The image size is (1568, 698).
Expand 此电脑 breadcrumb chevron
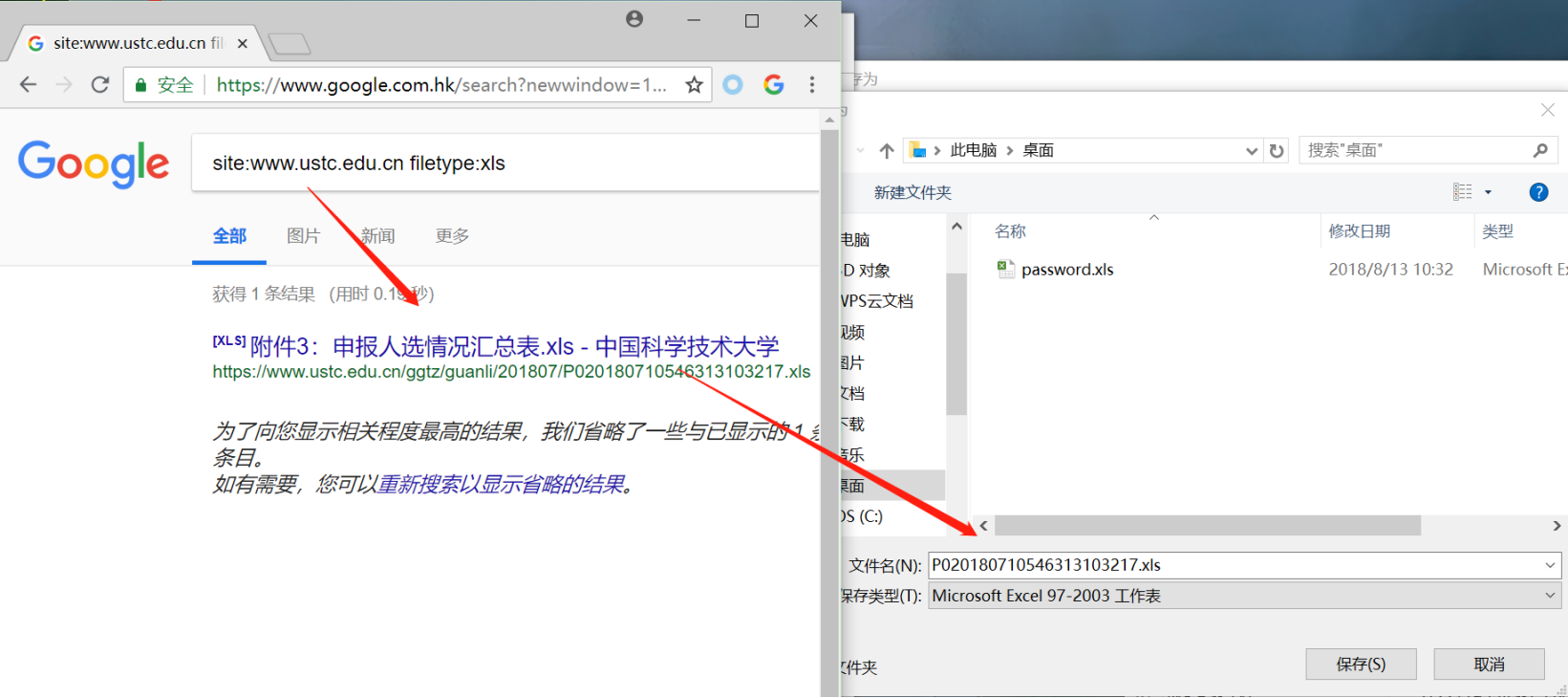(1009, 150)
